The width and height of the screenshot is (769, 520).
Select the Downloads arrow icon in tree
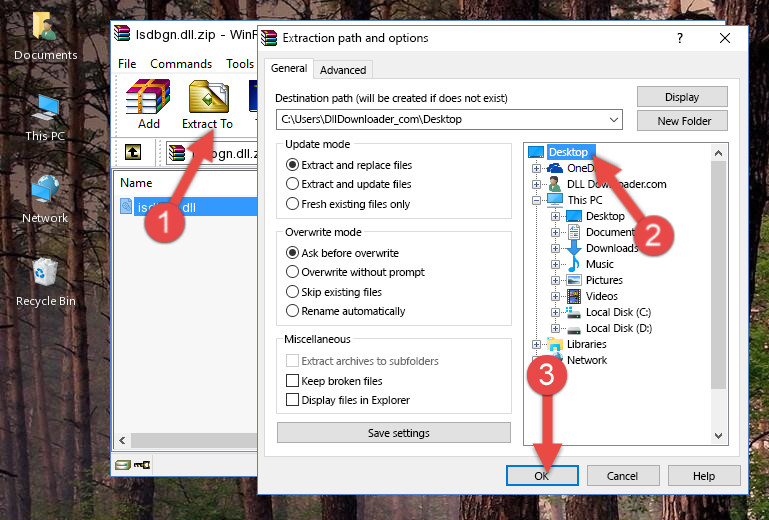[x=573, y=248]
